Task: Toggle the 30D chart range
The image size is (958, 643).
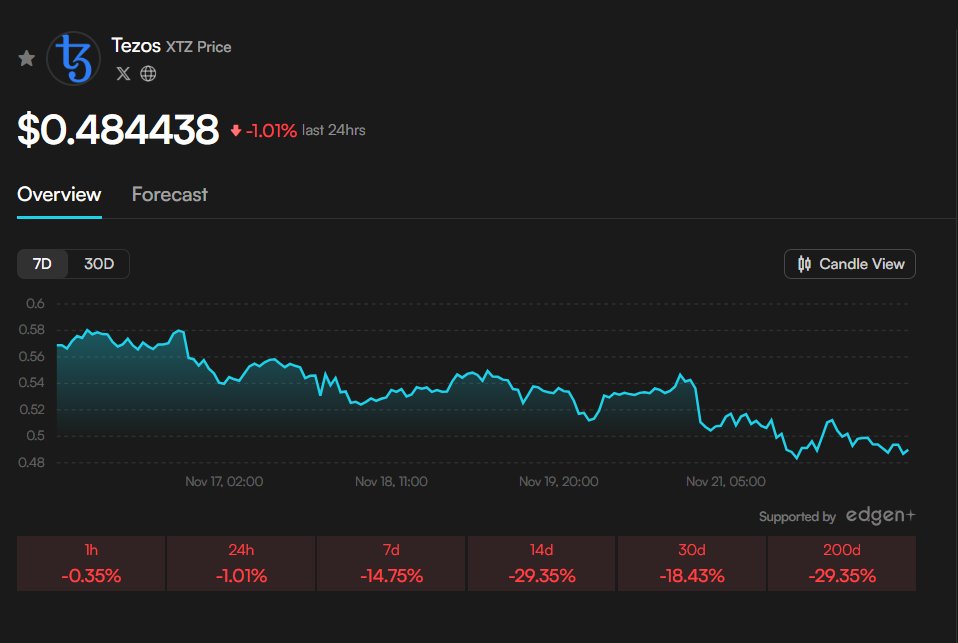Action: point(100,264)
